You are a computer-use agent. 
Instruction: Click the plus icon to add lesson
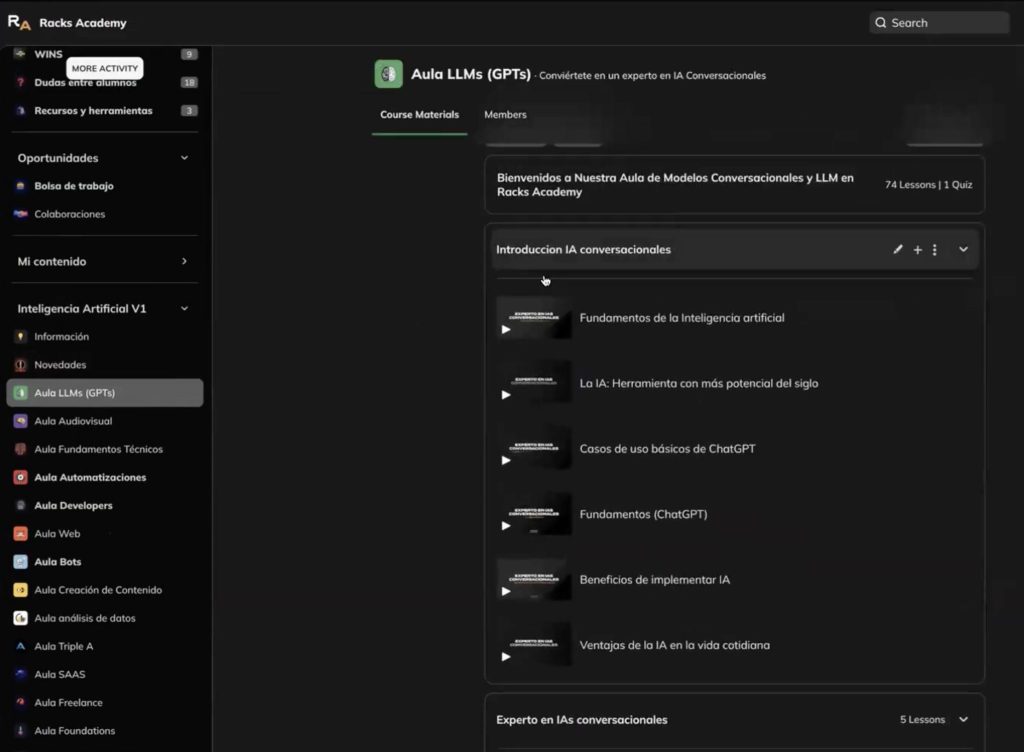(917, 250)
